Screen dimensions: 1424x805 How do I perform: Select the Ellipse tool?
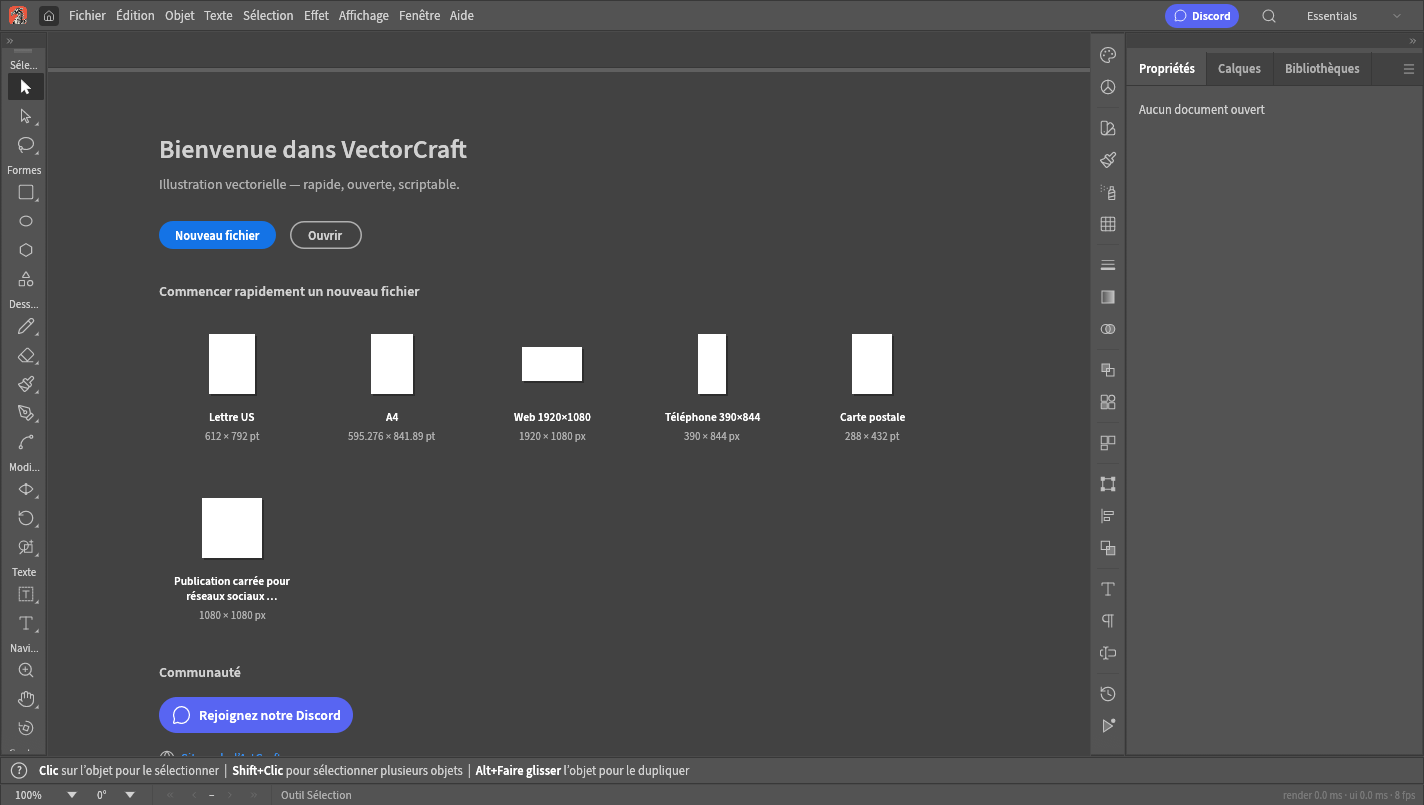coord(26,221)
